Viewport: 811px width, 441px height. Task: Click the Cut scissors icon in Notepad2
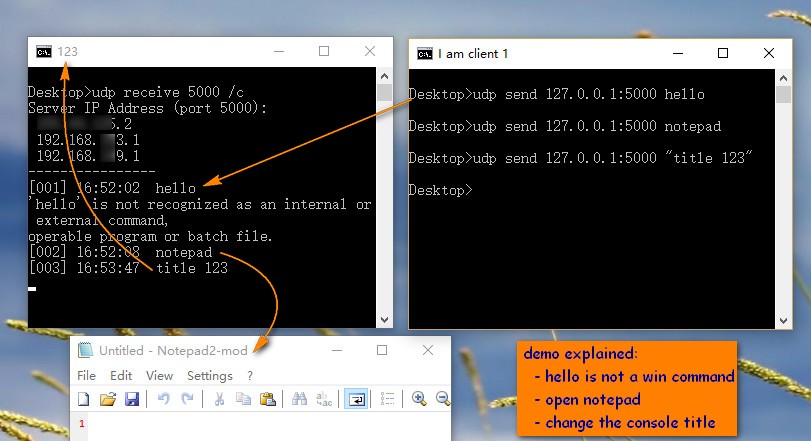(x=219, y=399)
